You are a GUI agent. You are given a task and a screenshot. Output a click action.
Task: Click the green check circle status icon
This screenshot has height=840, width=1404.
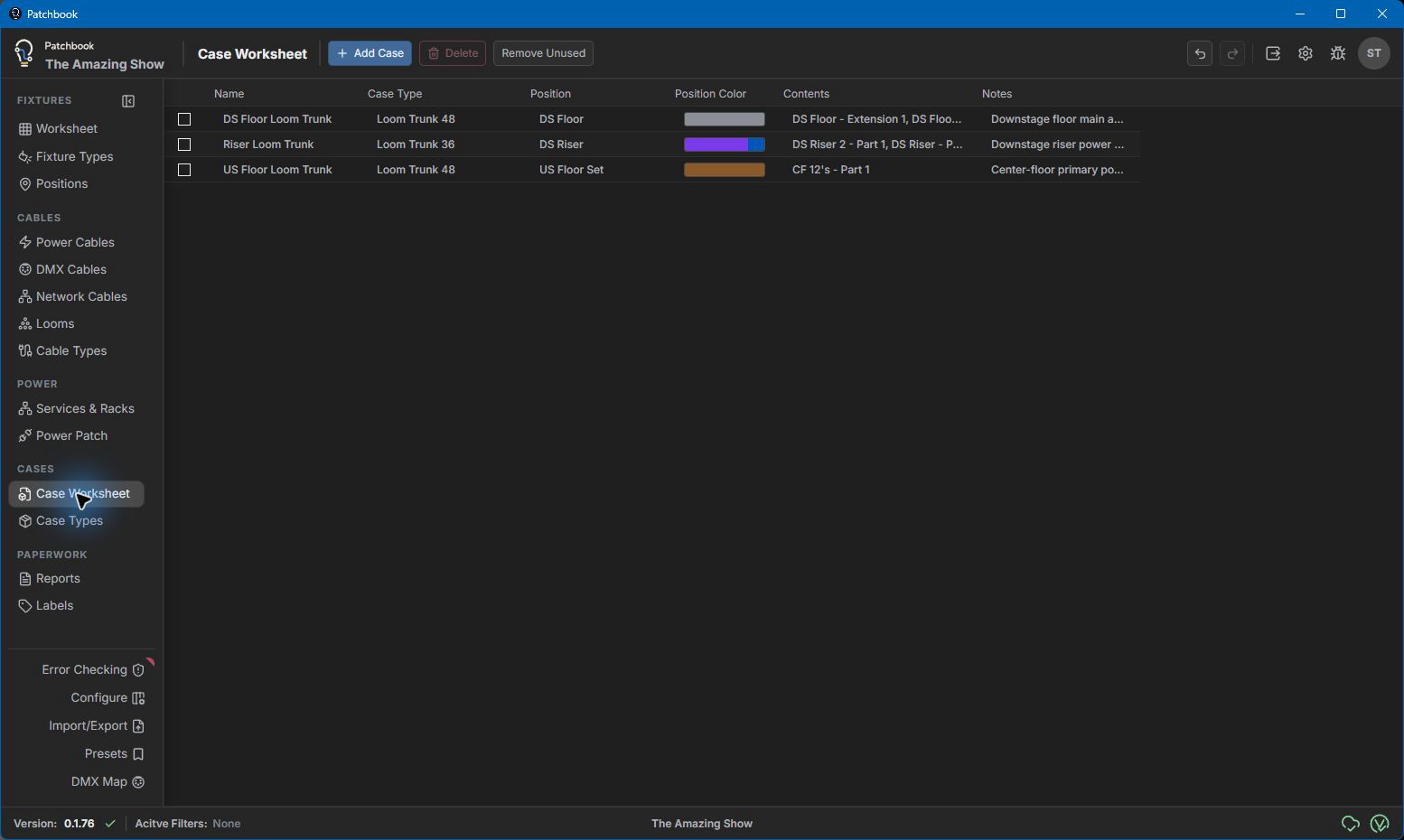[x=1380, y=823]
